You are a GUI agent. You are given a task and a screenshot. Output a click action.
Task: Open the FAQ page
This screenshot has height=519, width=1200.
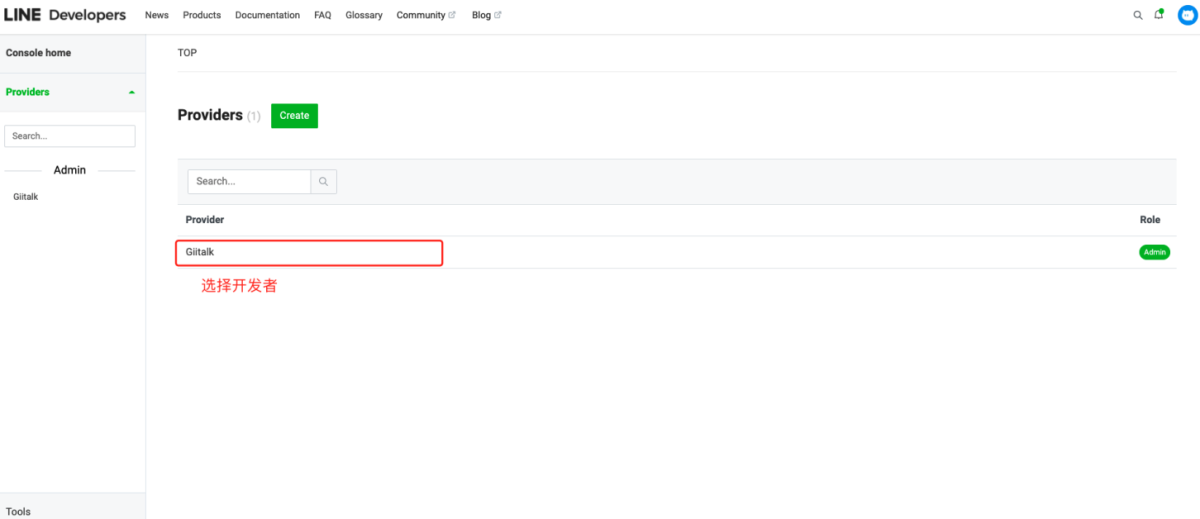tap(322, 15)
